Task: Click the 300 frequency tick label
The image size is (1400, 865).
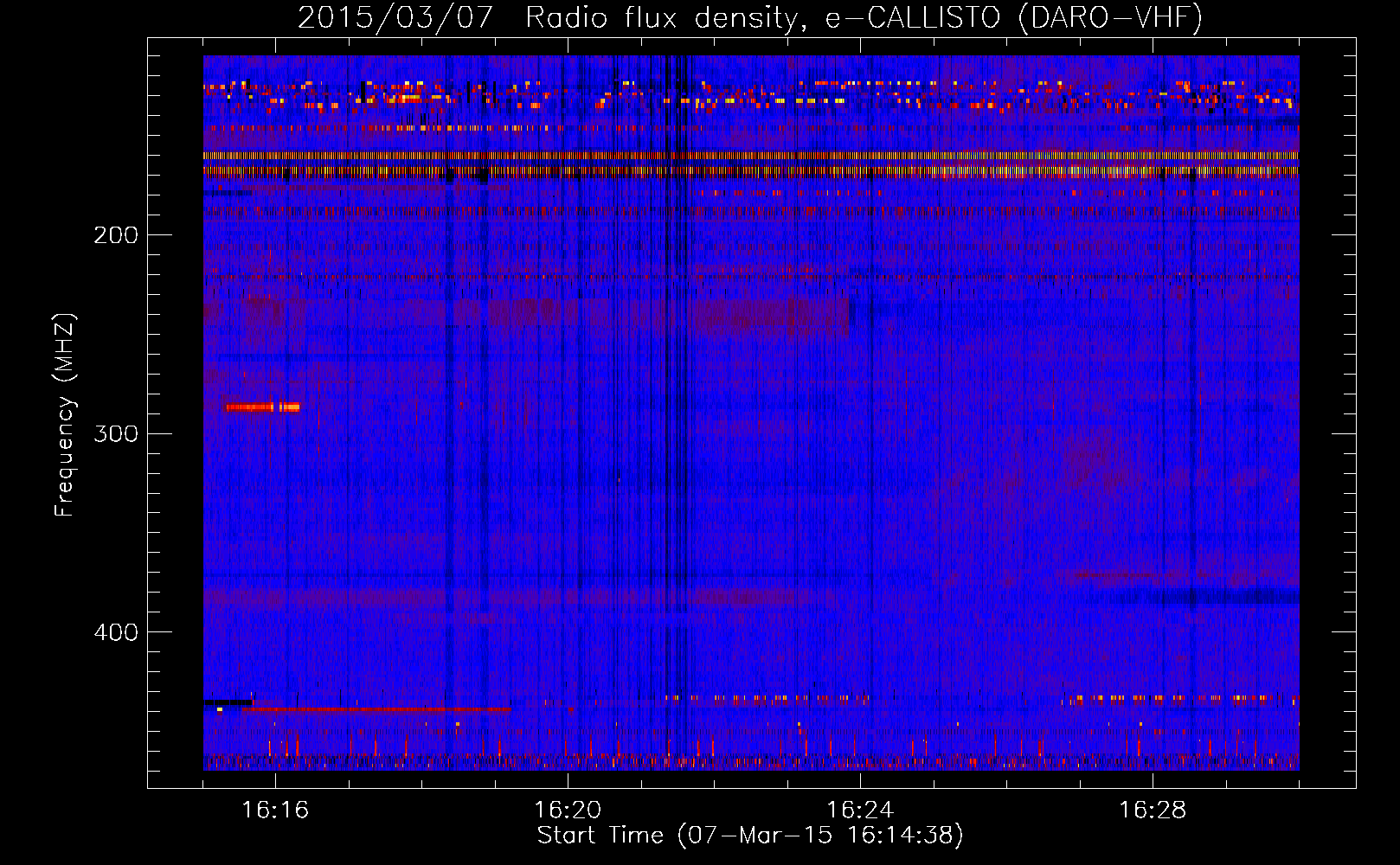Action: 116,433
